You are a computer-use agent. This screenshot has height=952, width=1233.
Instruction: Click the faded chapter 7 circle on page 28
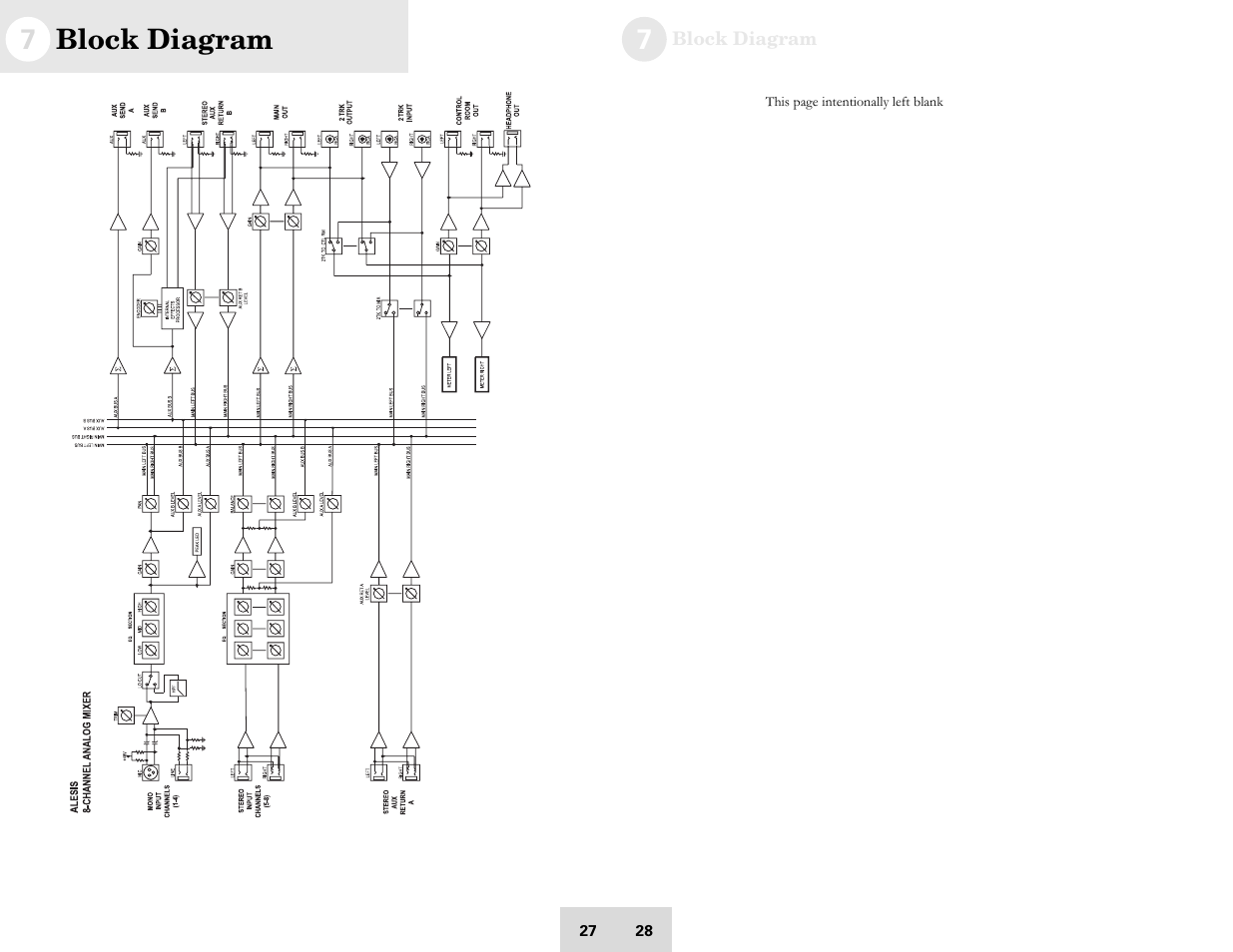644,40
